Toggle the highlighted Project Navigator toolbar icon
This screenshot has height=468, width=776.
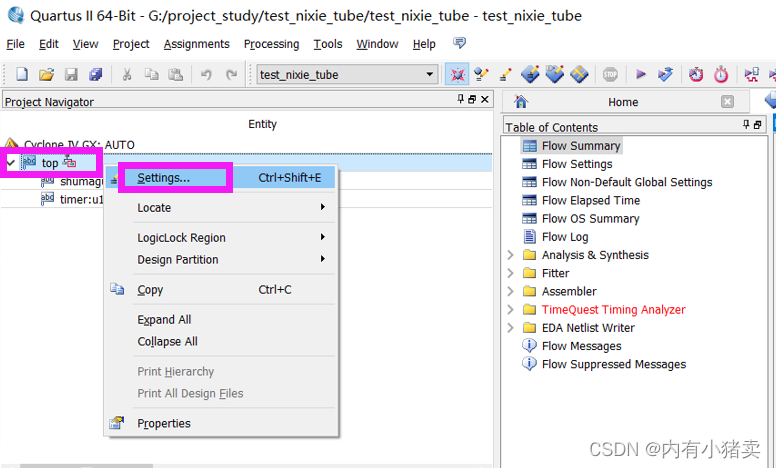coord(457,75)
